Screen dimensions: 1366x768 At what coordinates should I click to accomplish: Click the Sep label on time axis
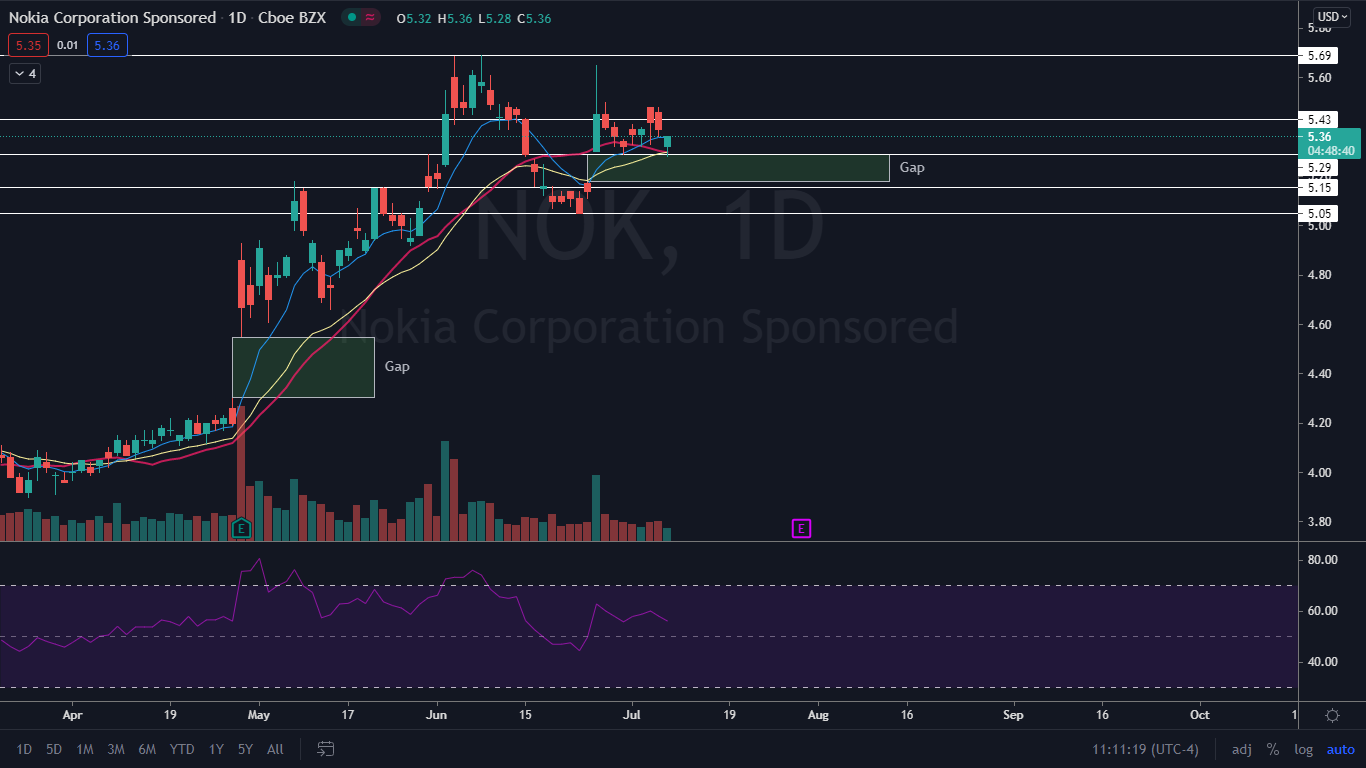pos(1013,715)
